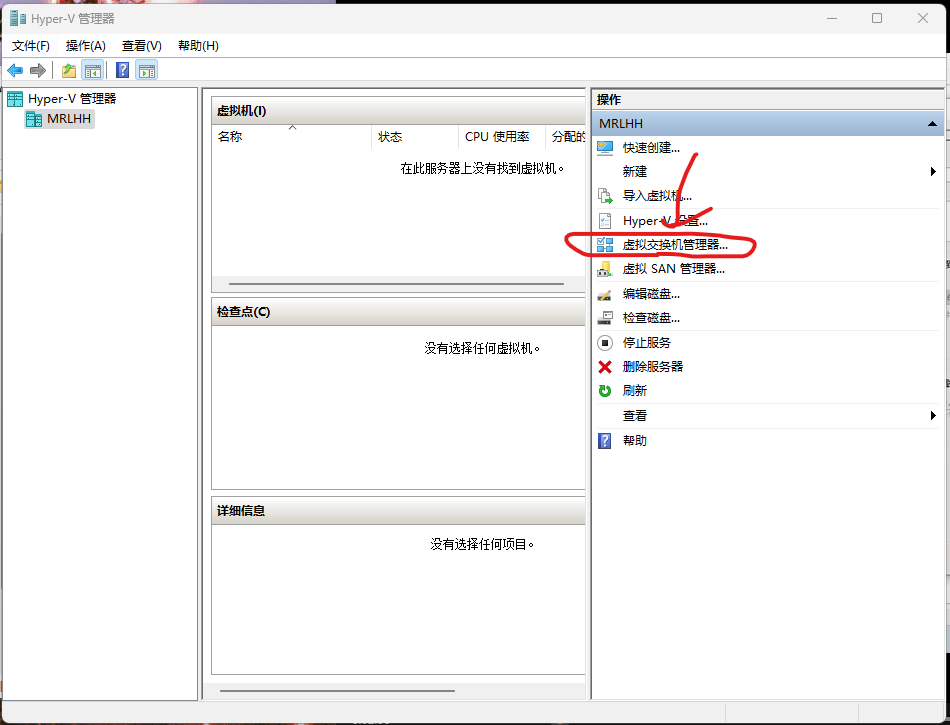
Task: Click the 虚拟机(I) panel header
Action: point(399,111)
